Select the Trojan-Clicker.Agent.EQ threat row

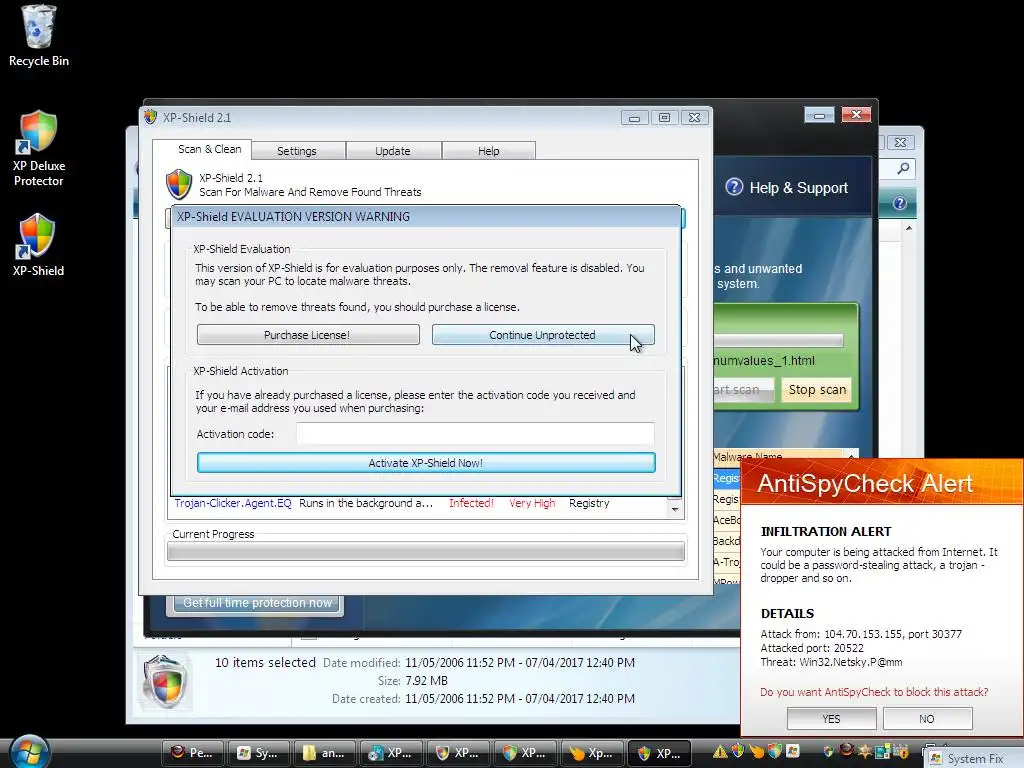418,504
